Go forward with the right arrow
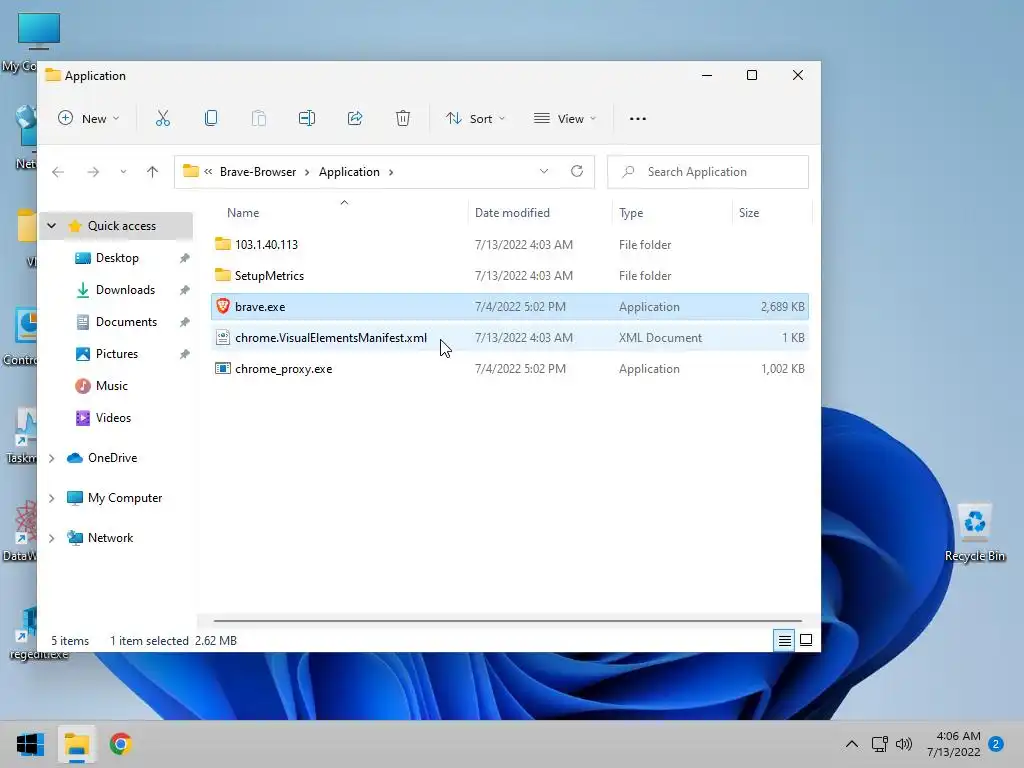Screen dimensions: 1024x768 click(93, 172)
